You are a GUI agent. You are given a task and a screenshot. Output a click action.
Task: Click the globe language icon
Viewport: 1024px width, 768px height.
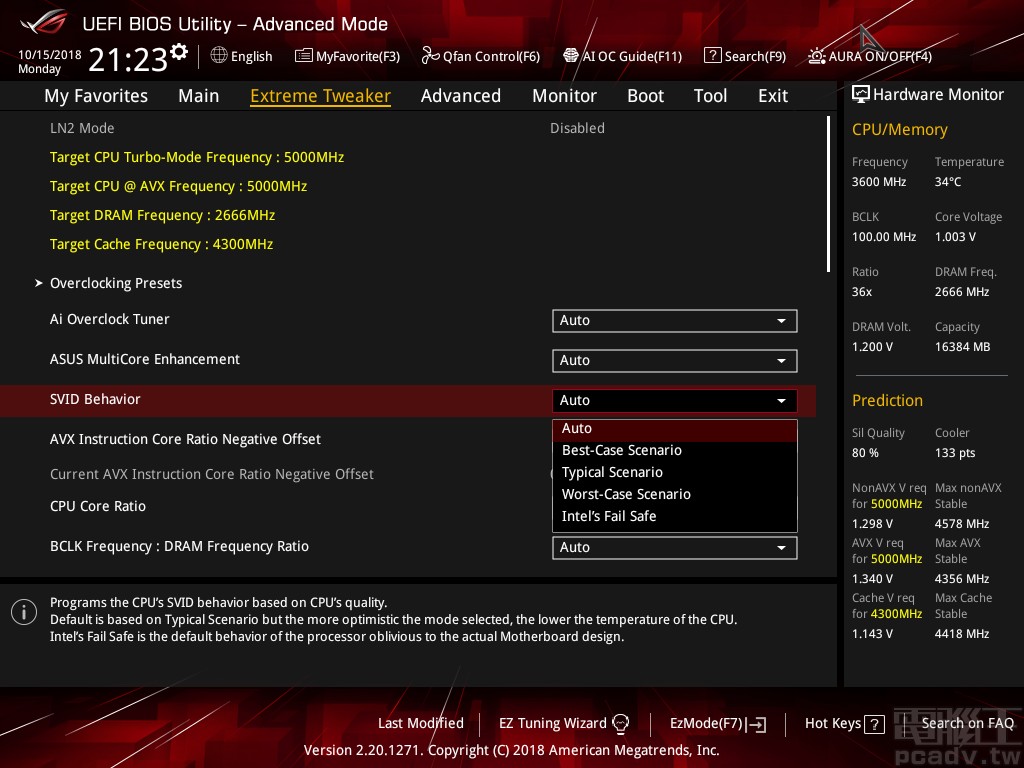pos(219,56)
